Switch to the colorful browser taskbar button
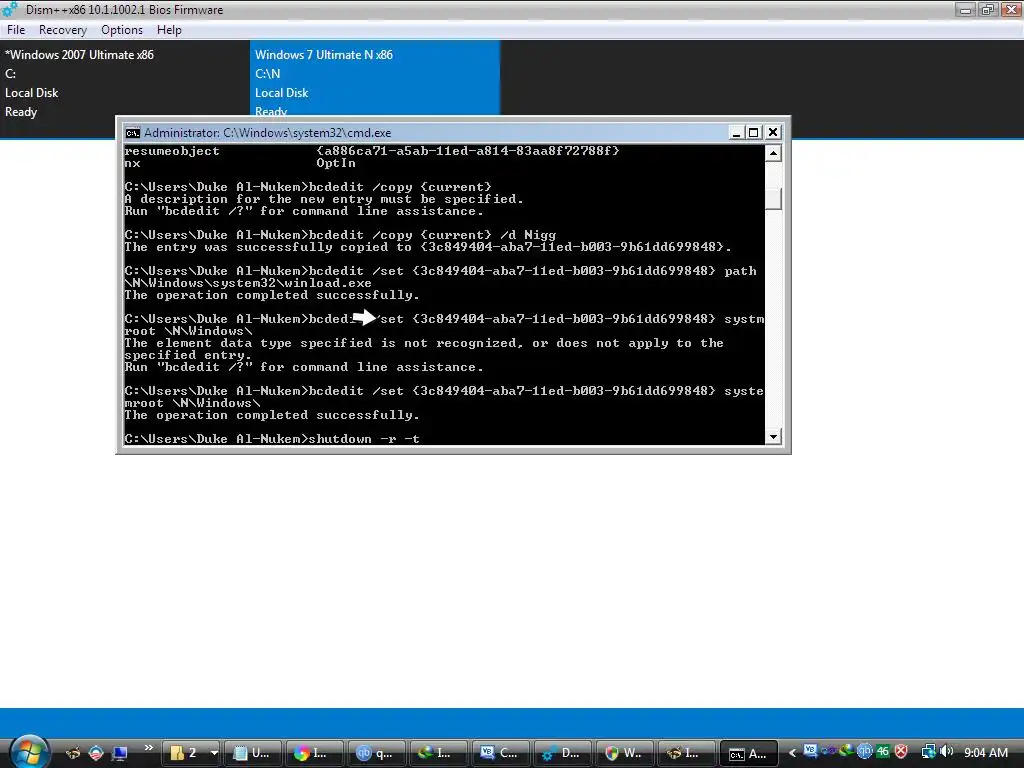Viewport: 1024px width, 768px height. (315, 753)
